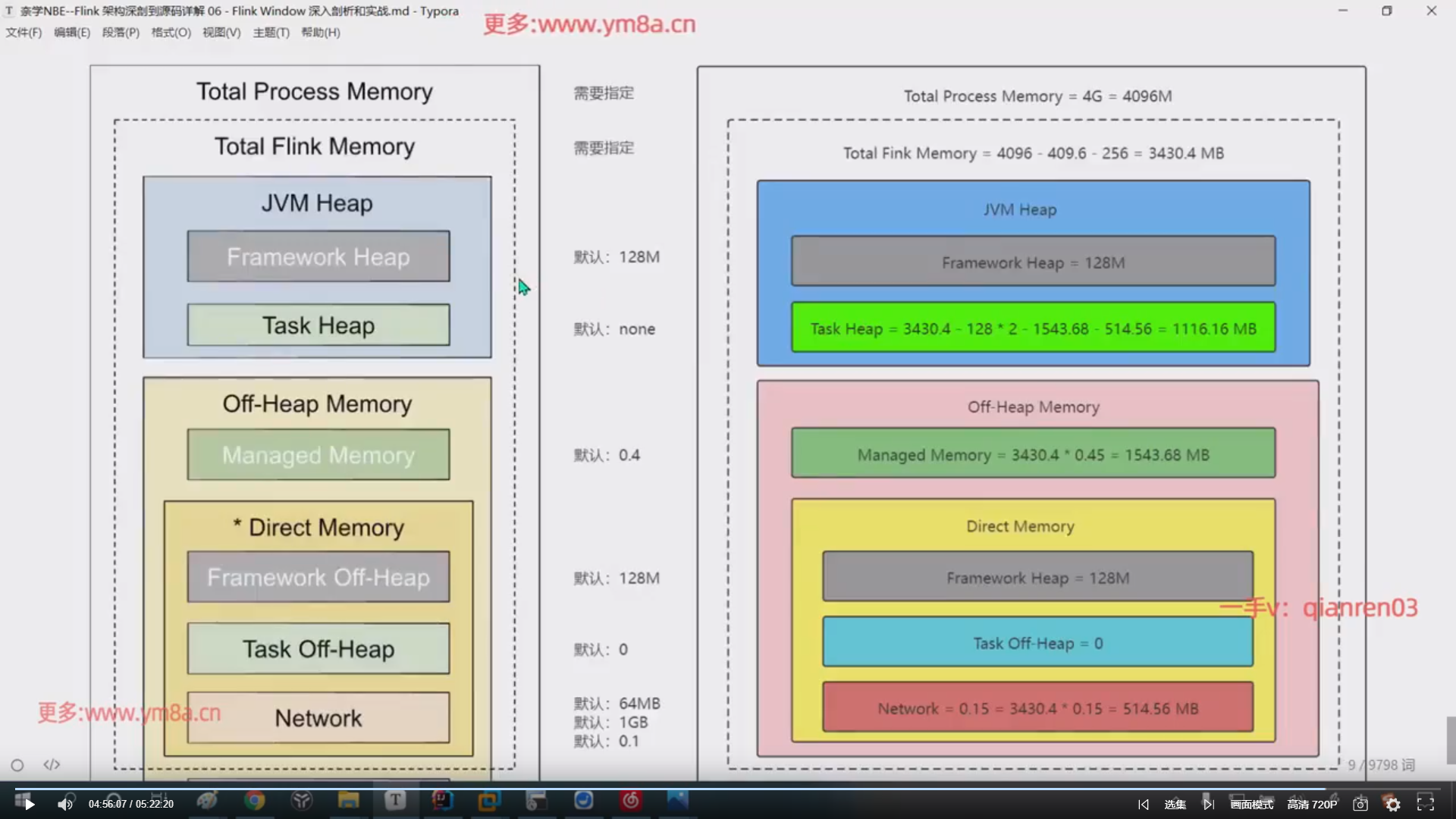1456x819 pixels.
Task: Toggle Typora source code mode icon
Action: pyautogui.click(x=52, y=764)
